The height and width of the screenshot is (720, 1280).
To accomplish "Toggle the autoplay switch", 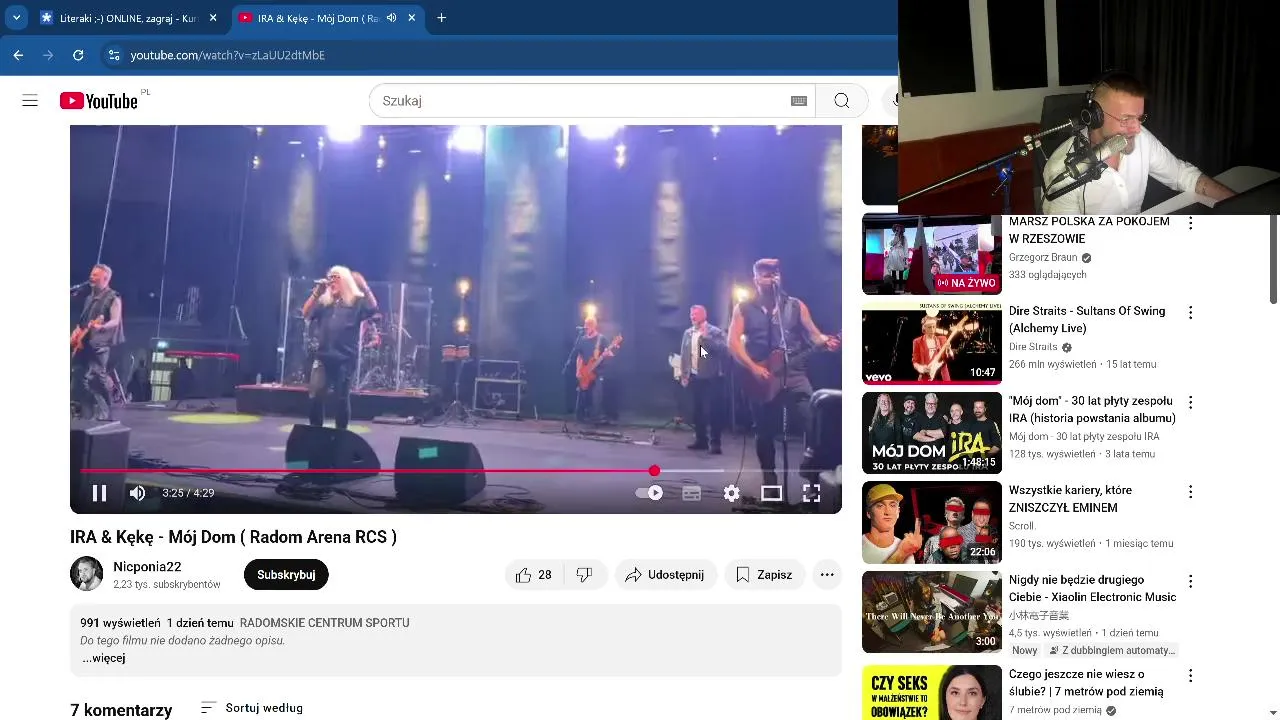I will tap(650, 493).
